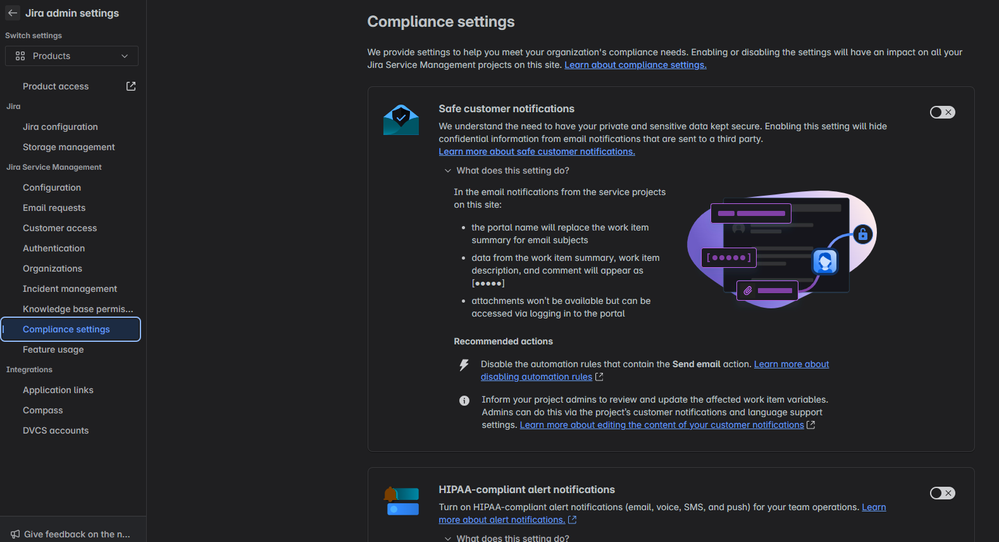Click the lightning bolt automation icon
999x542 pixels.
(464, 365)
